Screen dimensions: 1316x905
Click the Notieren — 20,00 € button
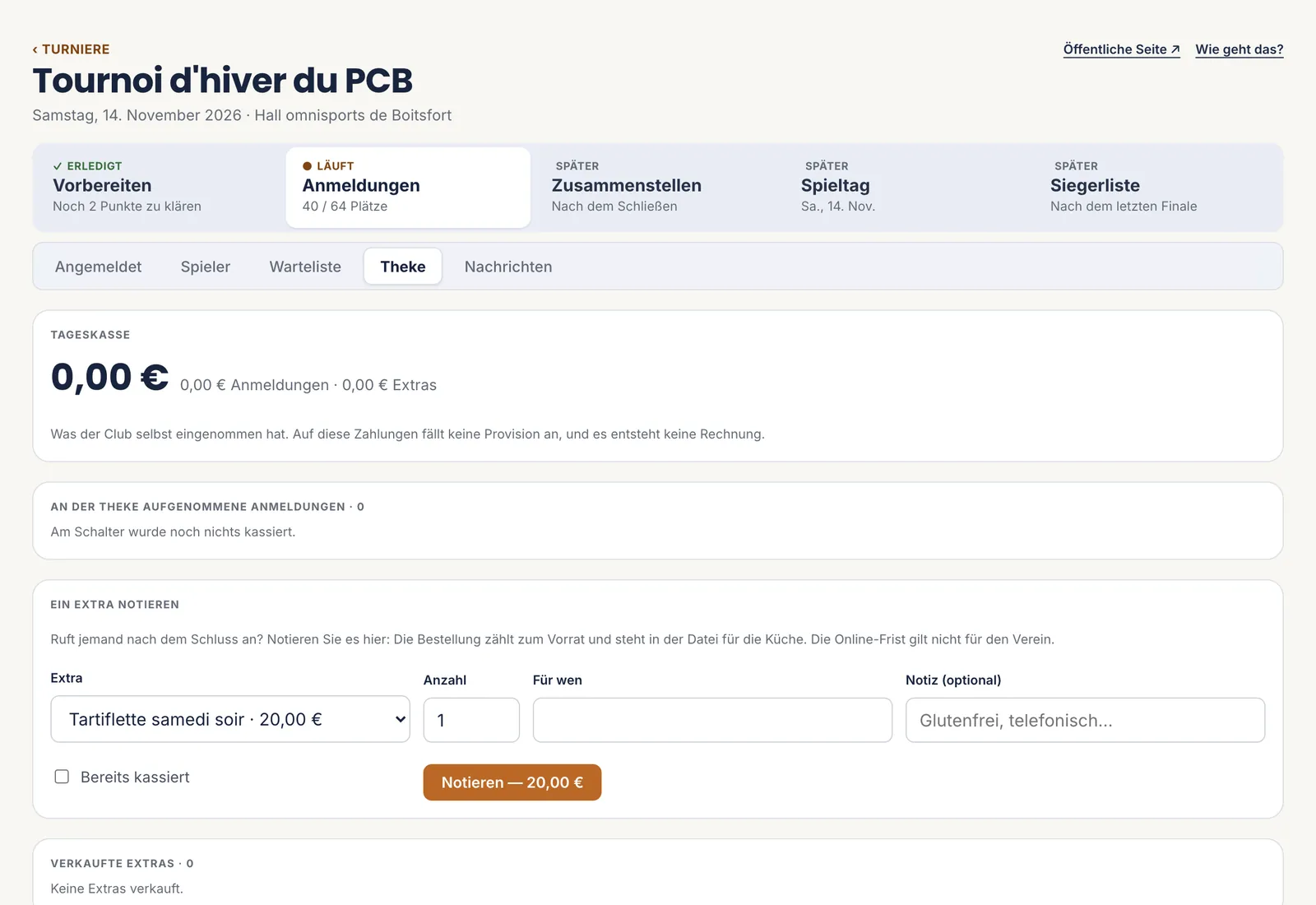512,782
